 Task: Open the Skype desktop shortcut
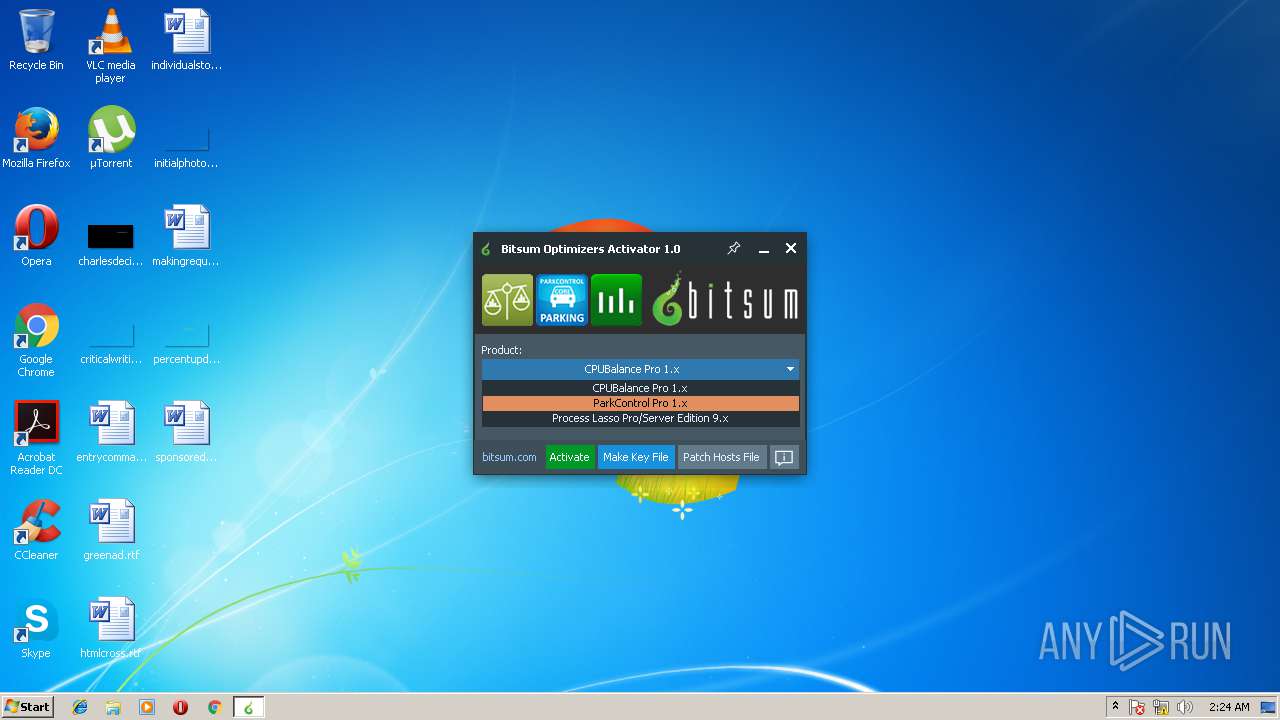(x=36, y=628)
